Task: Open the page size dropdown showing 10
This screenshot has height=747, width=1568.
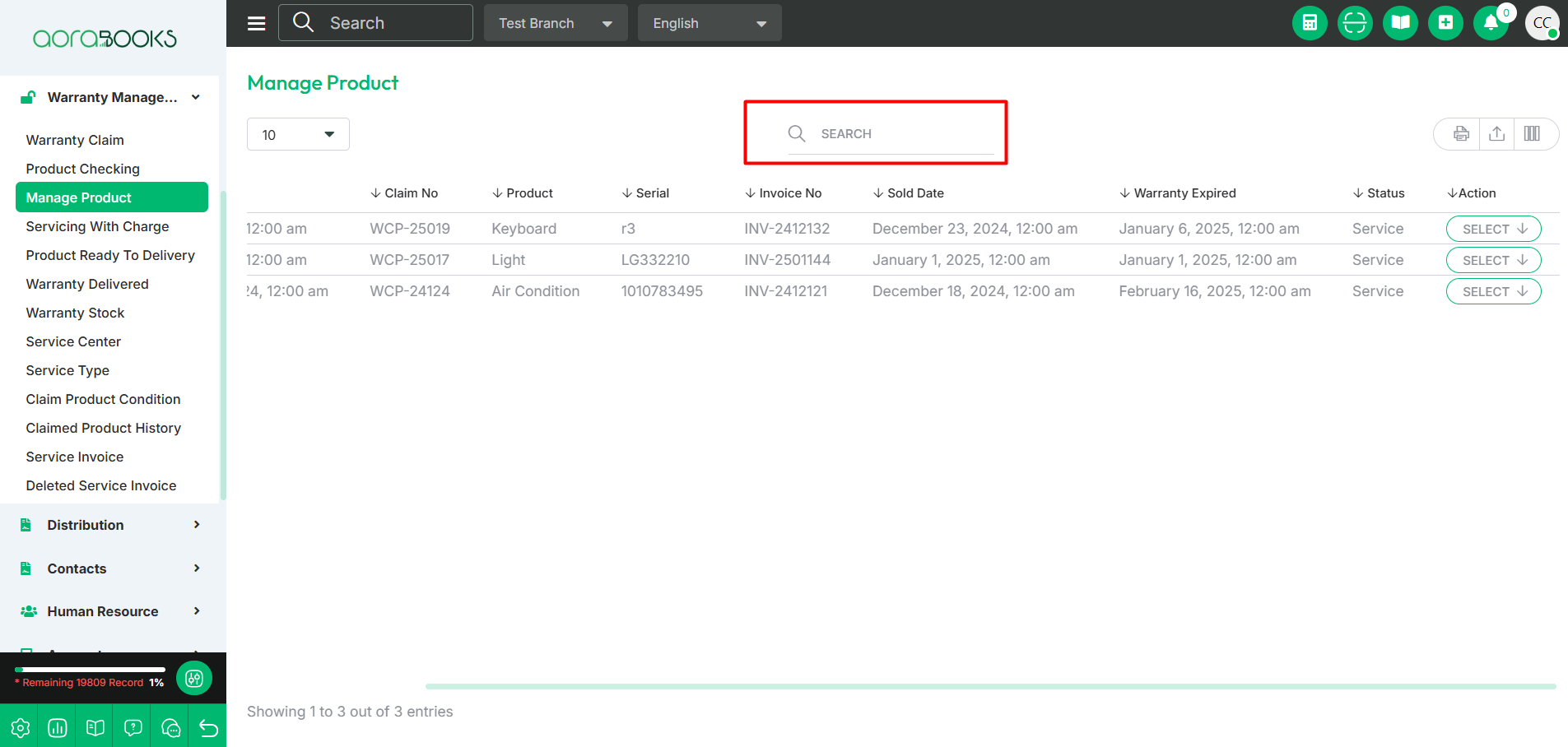Action: click(298, 134)
